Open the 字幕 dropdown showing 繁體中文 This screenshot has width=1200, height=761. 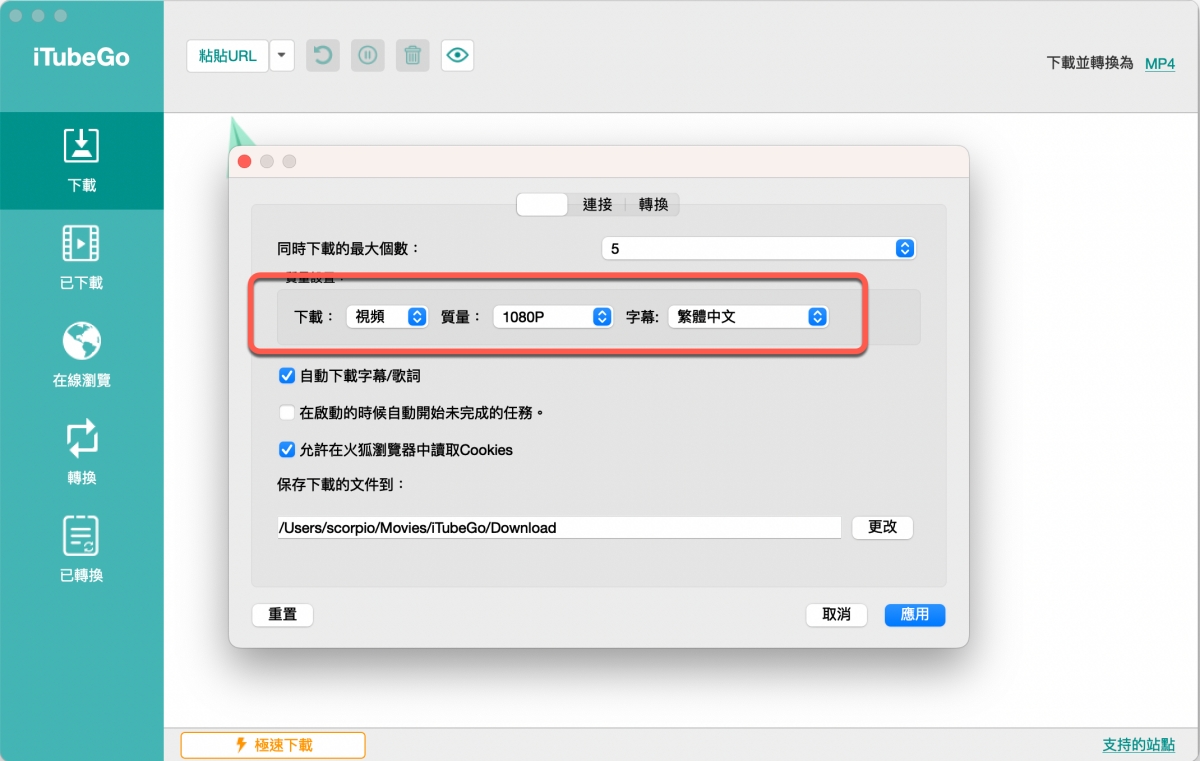pyautogui.click(x=747, y=316)
